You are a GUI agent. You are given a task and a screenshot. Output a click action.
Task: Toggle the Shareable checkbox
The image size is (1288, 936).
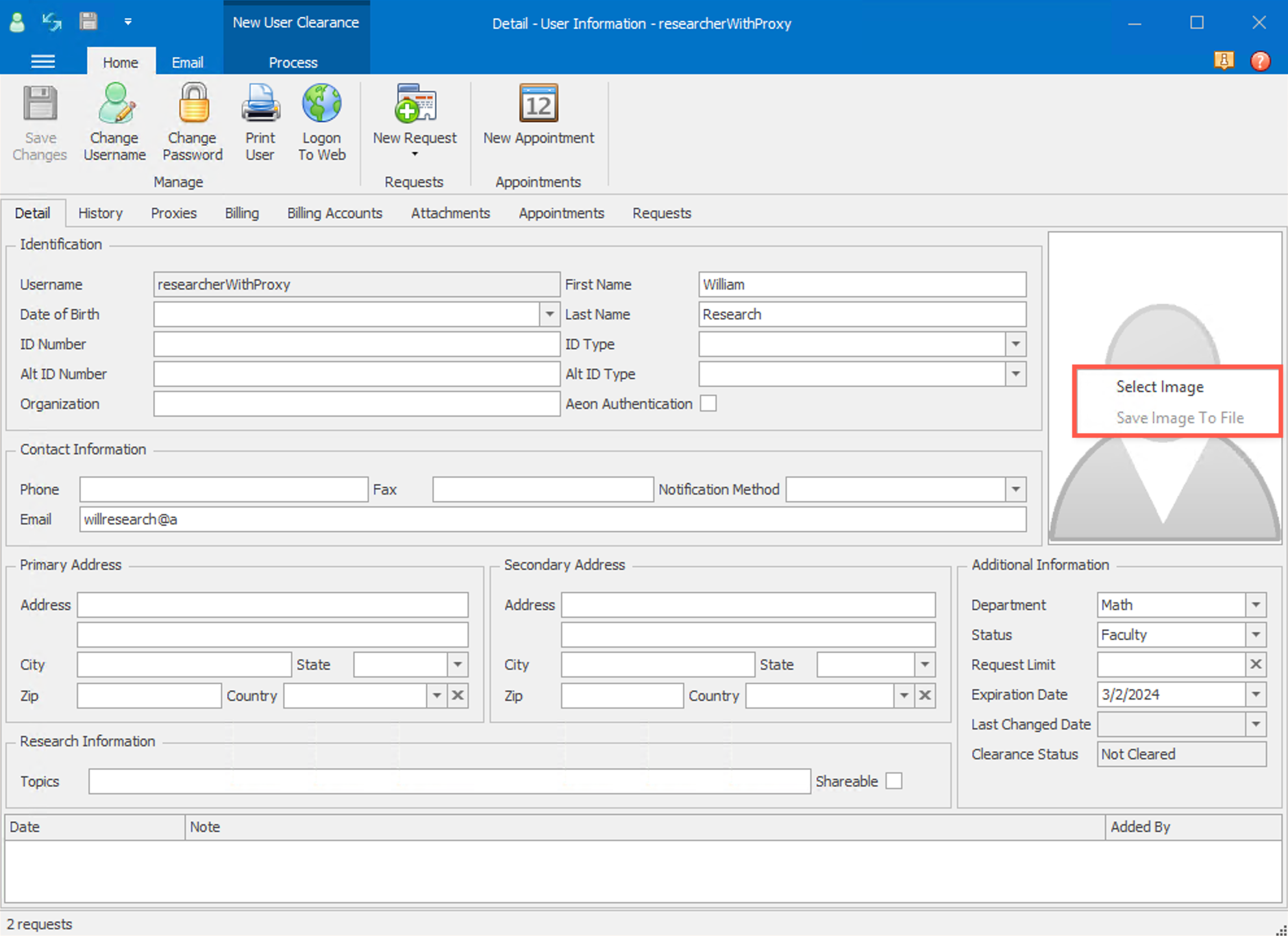pos(894,781)
